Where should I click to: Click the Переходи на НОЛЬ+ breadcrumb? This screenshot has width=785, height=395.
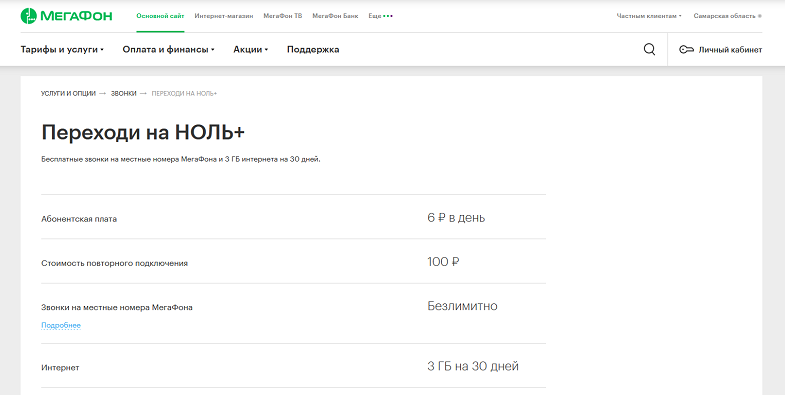(184, 94)
